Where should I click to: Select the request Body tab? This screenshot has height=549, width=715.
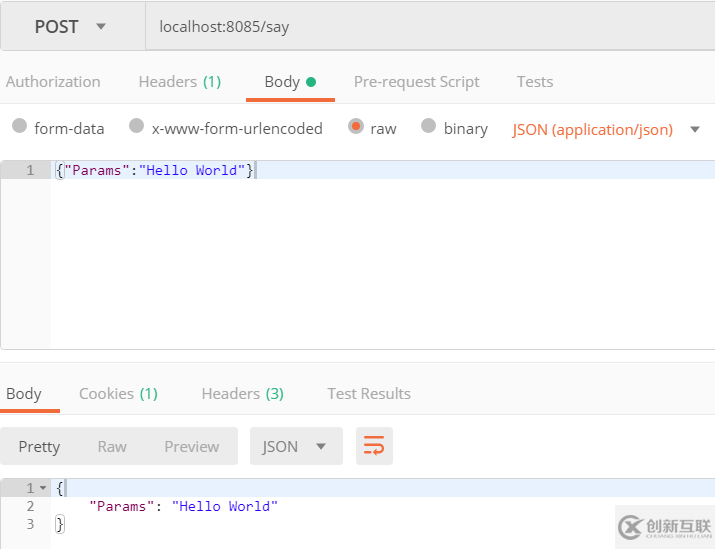pyautogui.click(x=290, y=82)
